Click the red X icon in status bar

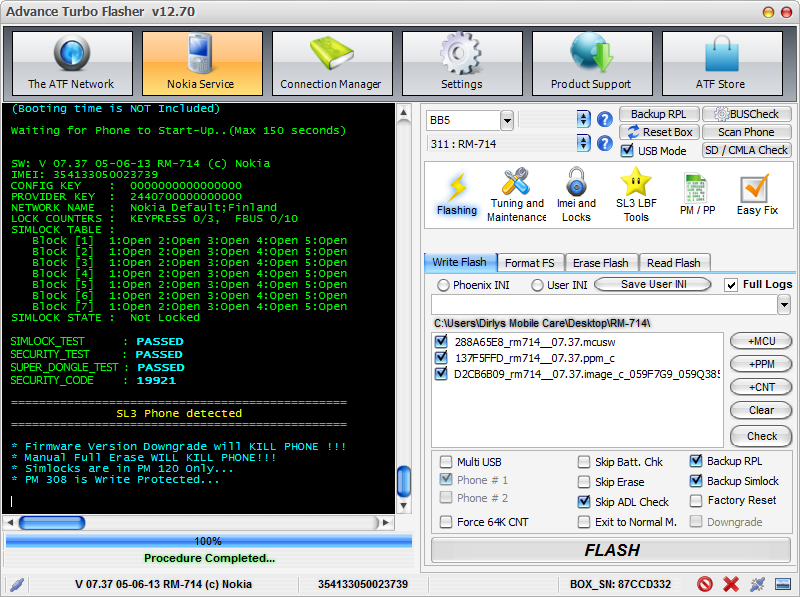click(x=731, y=584)
